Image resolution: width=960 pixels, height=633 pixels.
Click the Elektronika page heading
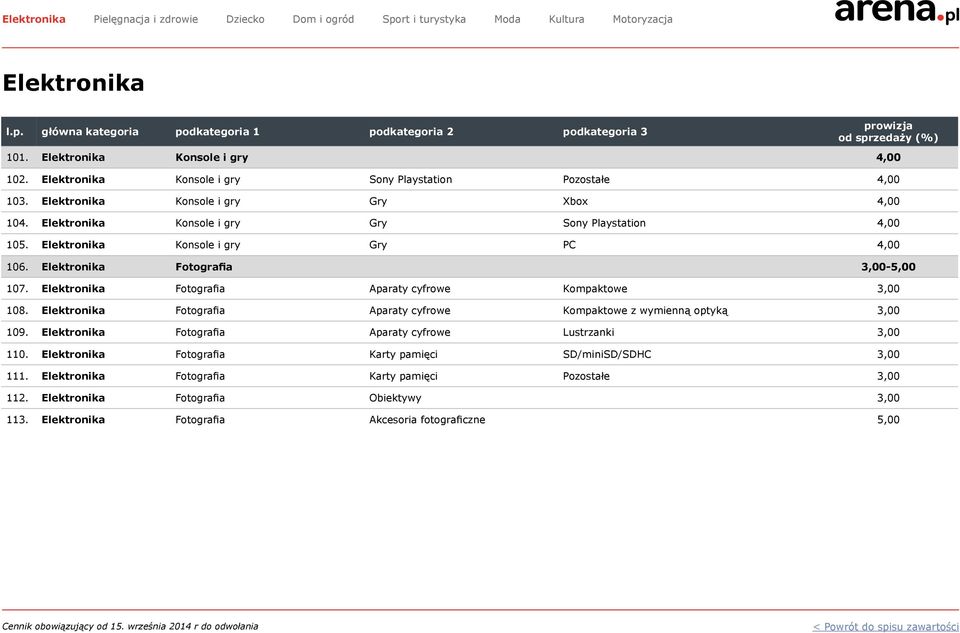coord(73,83)
